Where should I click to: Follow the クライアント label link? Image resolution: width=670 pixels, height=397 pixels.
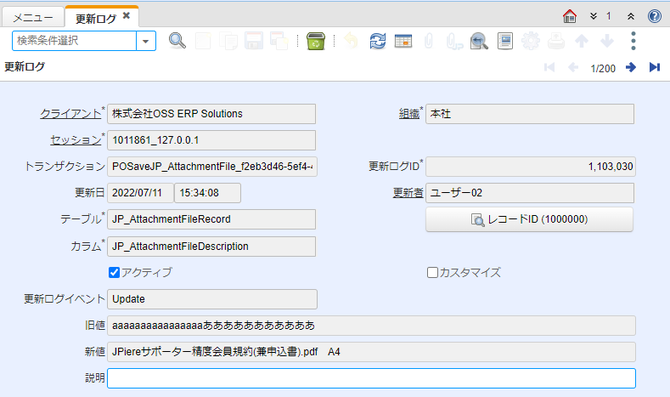(71, 114)
